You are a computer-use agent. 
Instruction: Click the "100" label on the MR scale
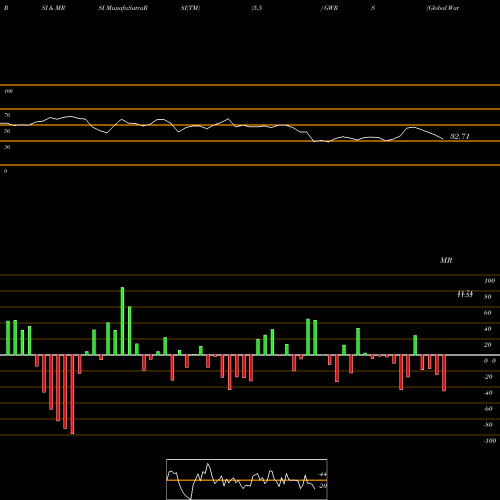pos(490,281)
